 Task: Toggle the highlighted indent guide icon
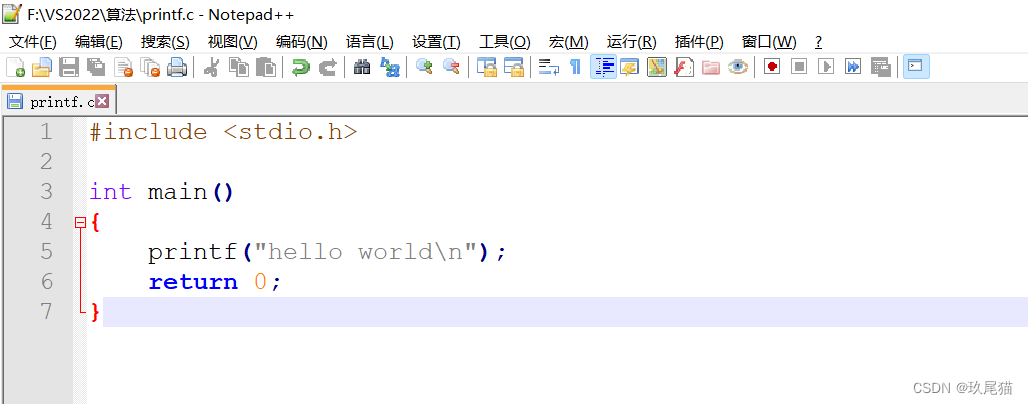(x=603, y=67)
